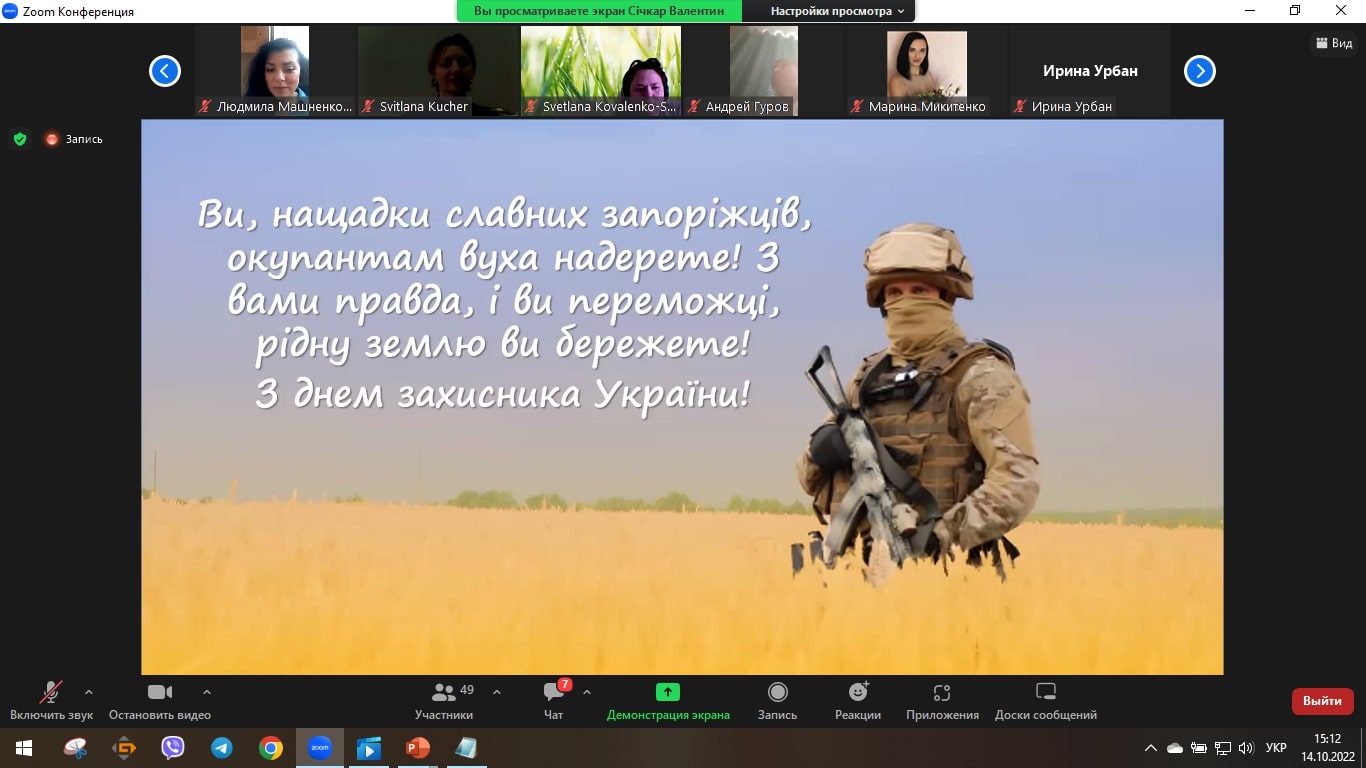Expand the arrow next to Participants

click(497, 692)
